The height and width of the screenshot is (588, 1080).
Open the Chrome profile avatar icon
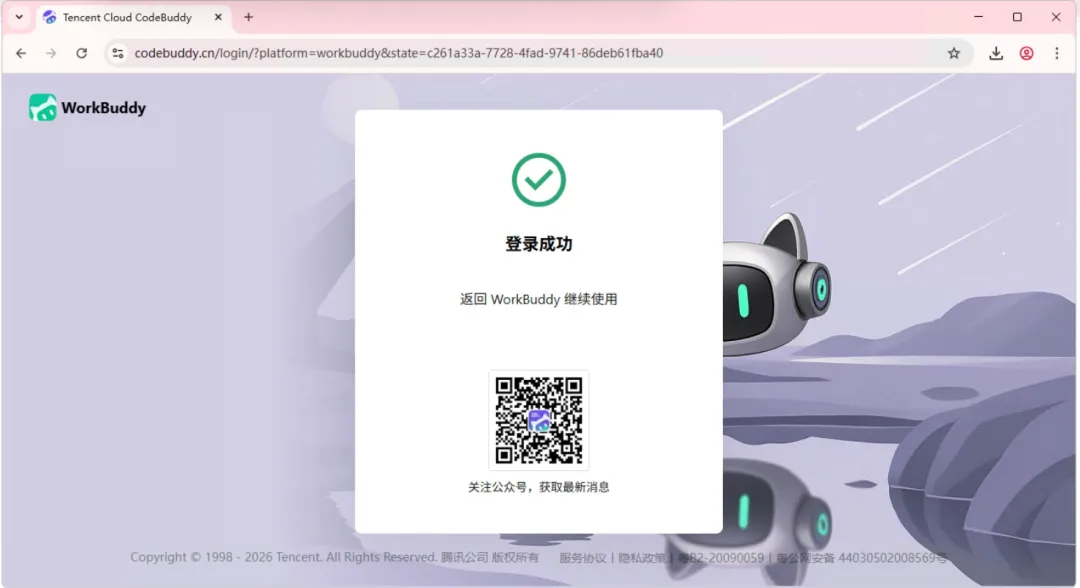[x=1026, y=53]
